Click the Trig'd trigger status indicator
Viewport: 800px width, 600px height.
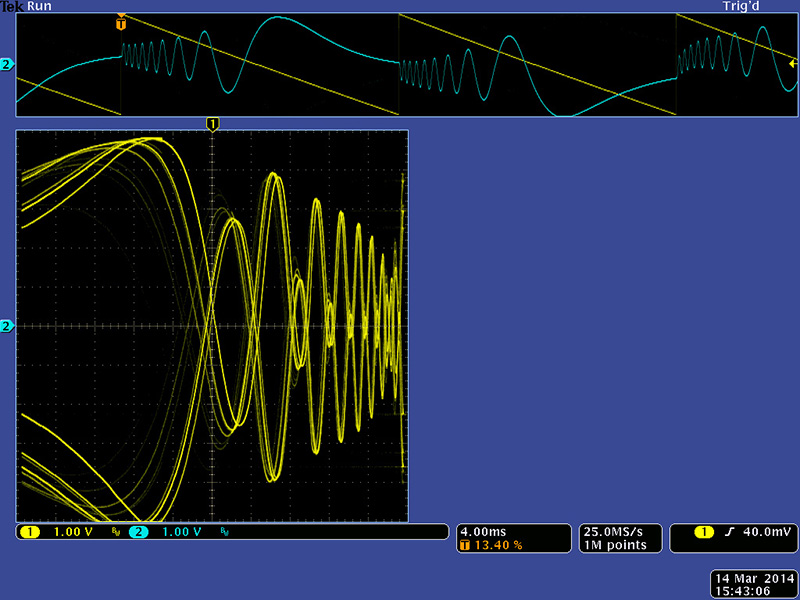744,6
